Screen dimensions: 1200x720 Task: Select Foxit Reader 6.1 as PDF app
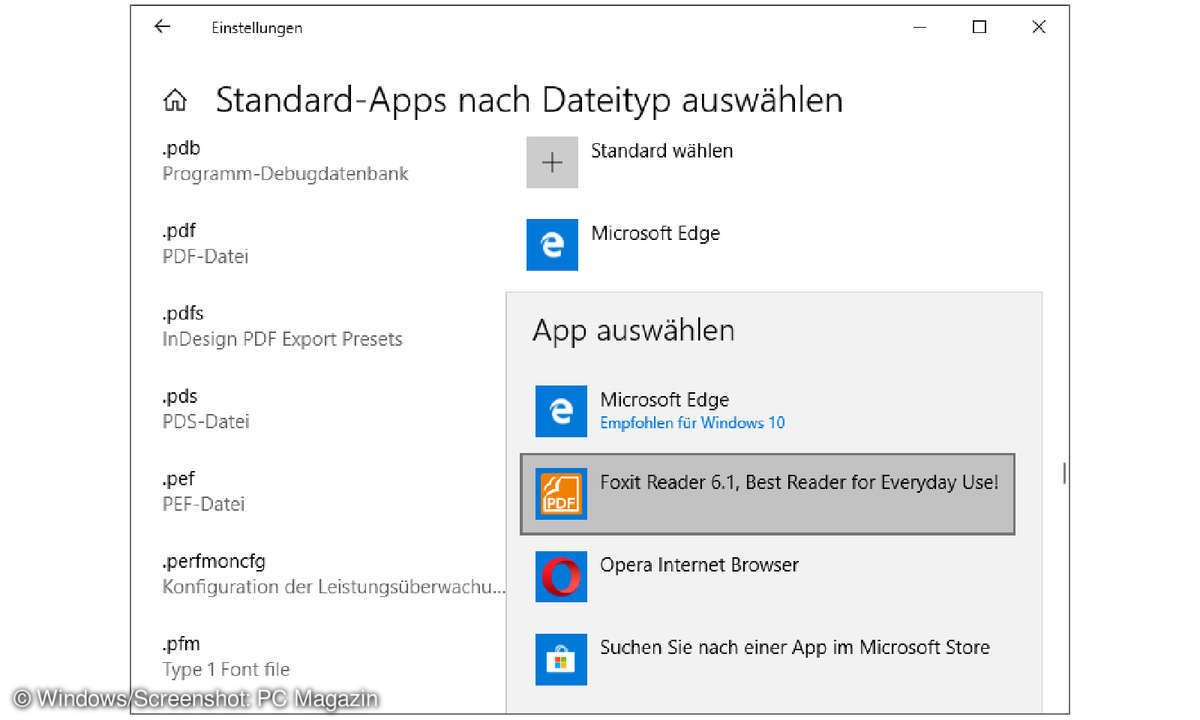pos(768,494)
